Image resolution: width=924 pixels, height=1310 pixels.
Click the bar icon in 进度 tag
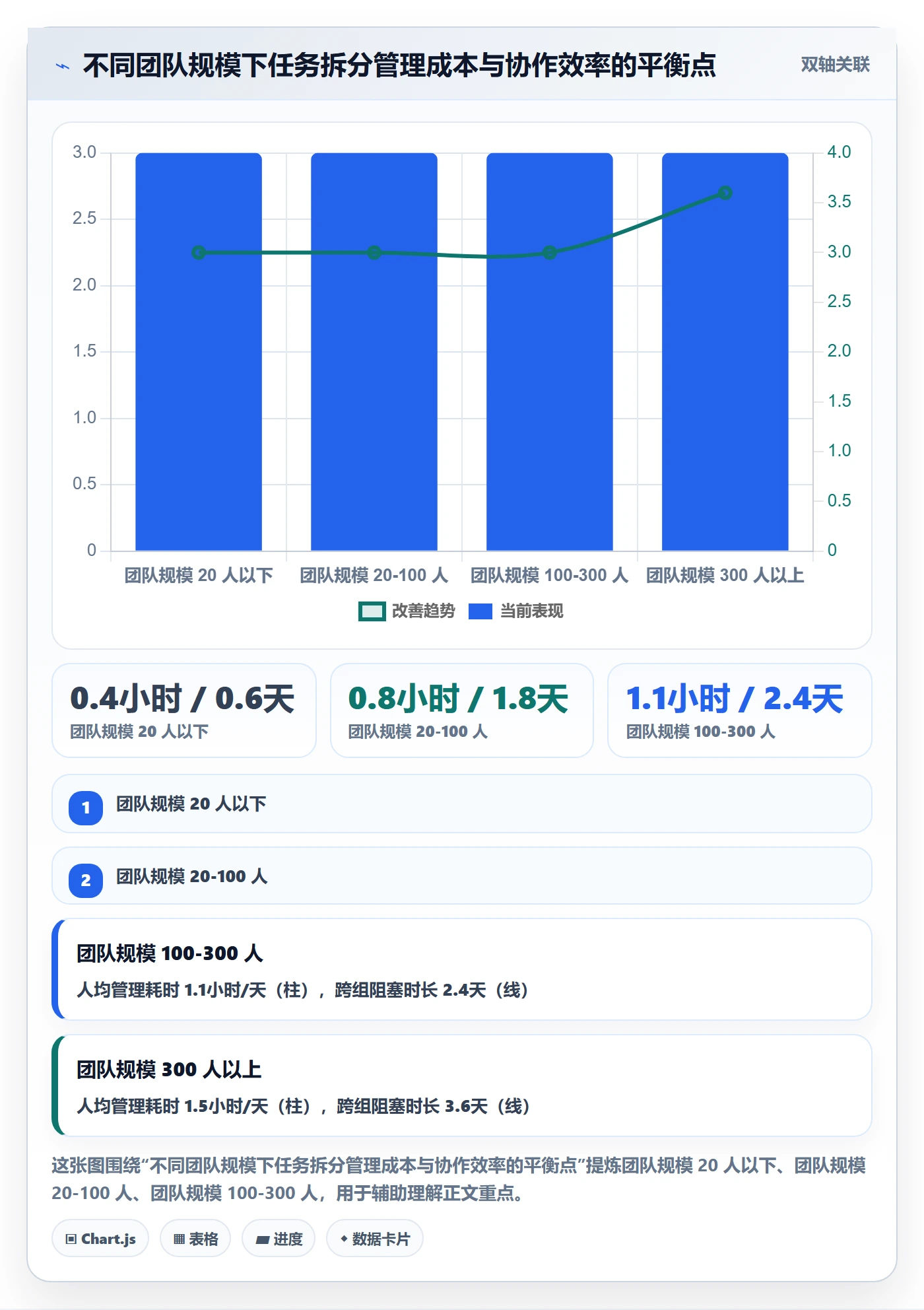tap(262, 1240)
